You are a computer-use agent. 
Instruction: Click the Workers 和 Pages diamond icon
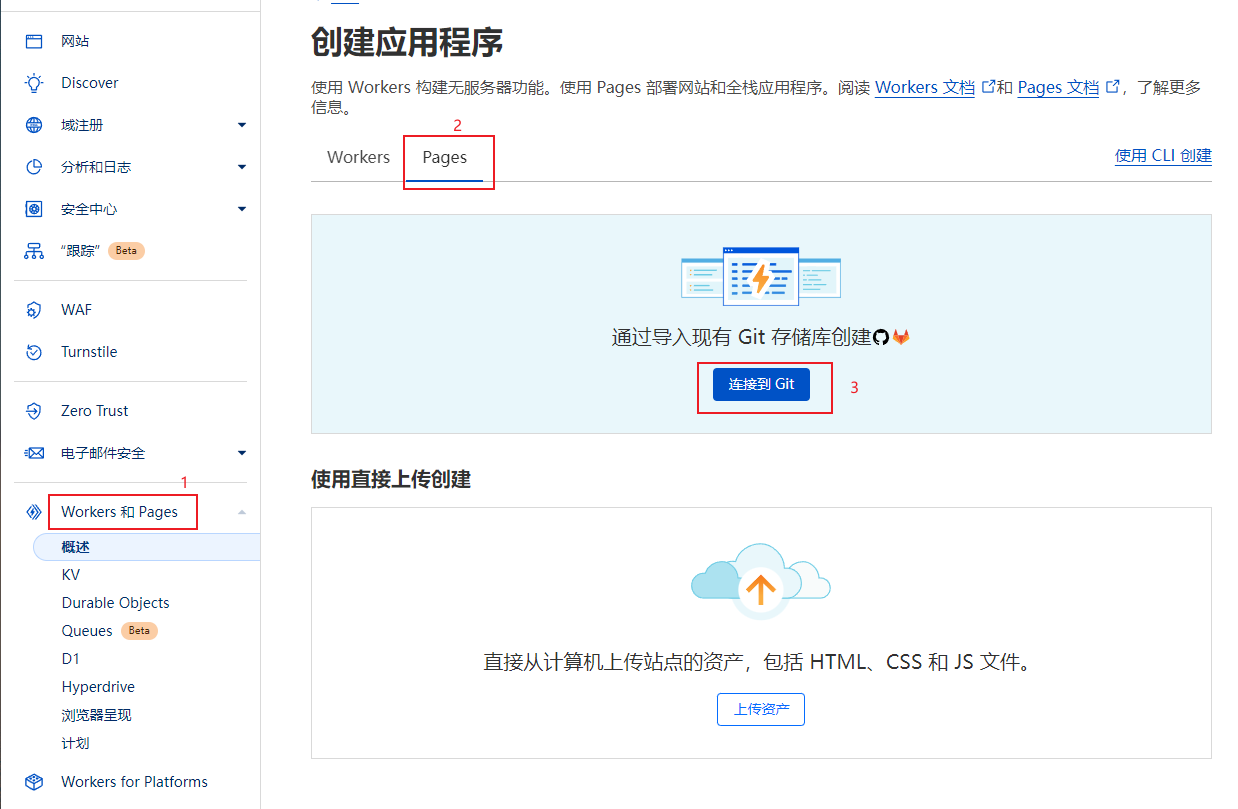tap(34, 512)
